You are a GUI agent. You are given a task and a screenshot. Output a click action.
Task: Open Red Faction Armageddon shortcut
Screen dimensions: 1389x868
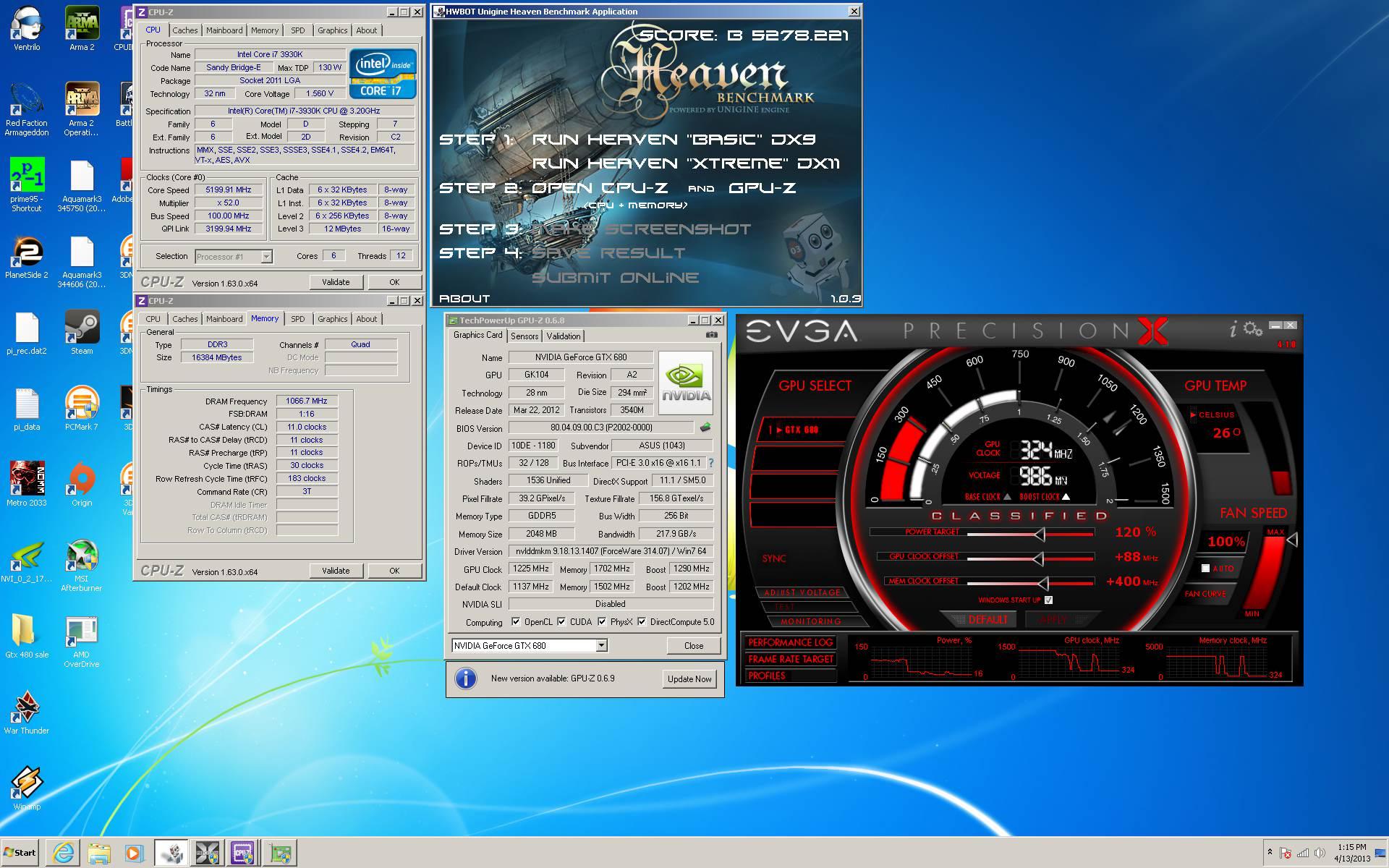[x=27, y=110]
